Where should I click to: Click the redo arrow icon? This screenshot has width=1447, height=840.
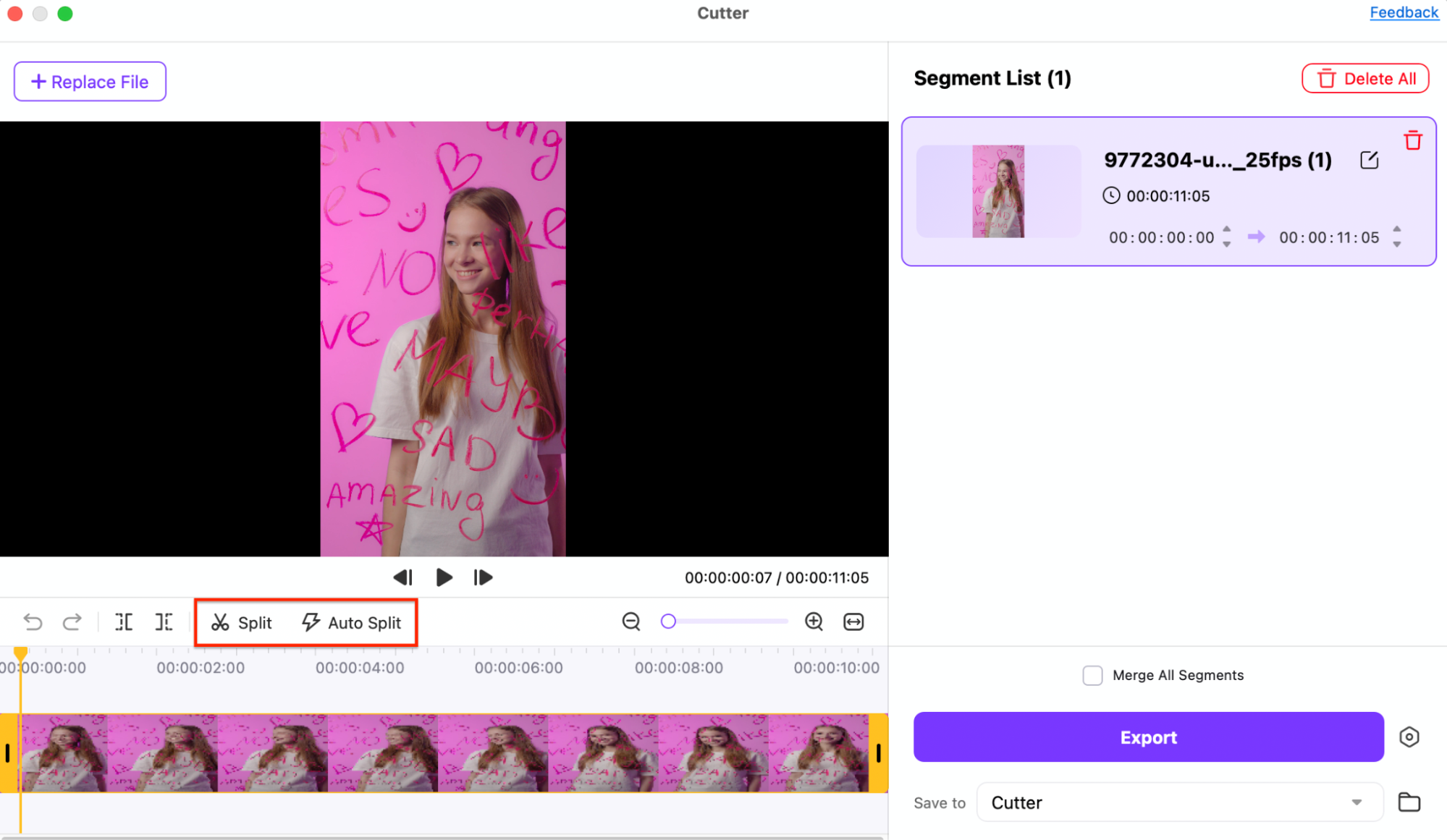(x=72, y=622)
